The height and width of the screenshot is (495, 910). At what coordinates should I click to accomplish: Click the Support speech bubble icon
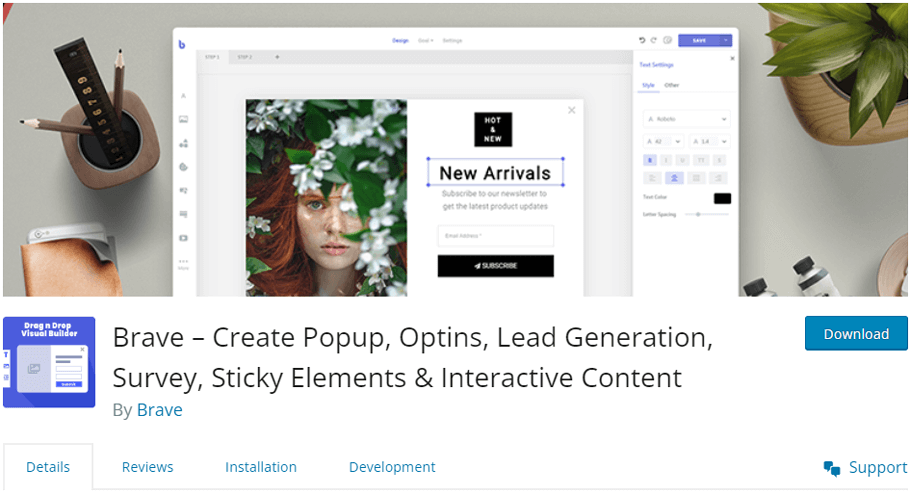point(831,468)
